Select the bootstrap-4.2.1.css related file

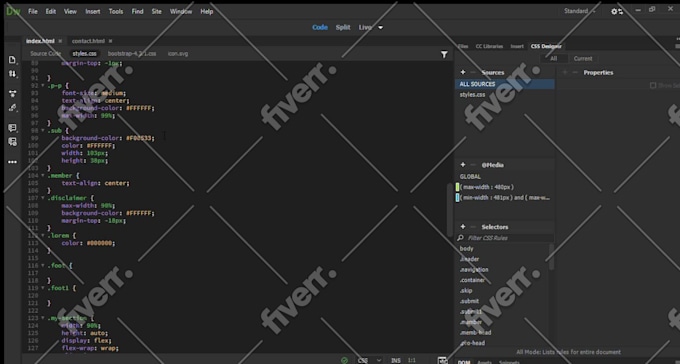pos(132,54)
